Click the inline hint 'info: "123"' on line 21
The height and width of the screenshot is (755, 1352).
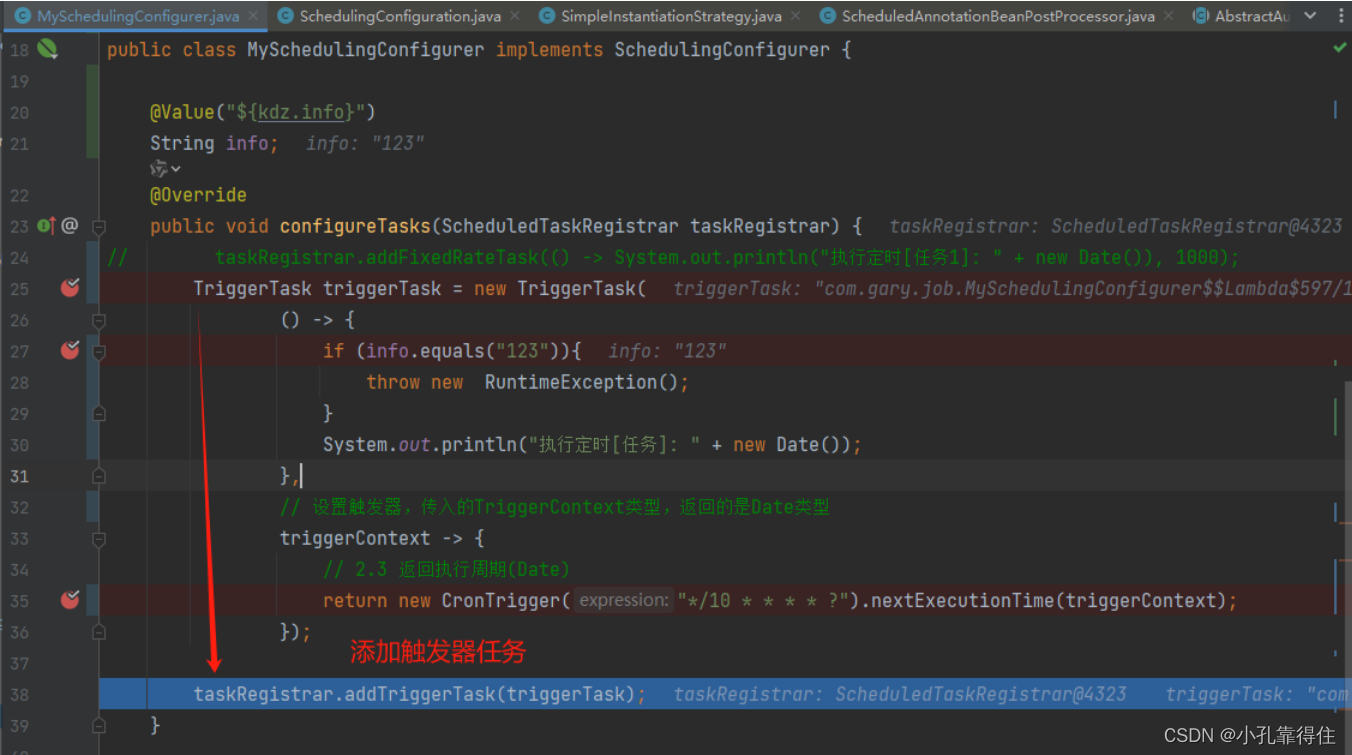click(x=365, y=143)
